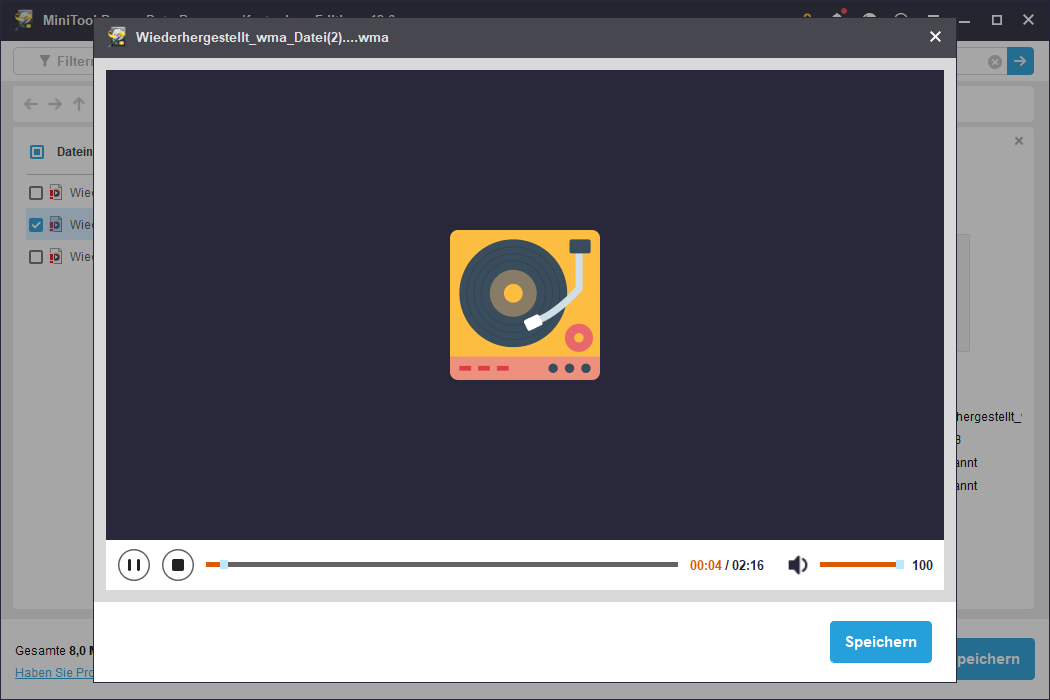Go back with the left arrow
Screen dimensions: 1050x700
point(31,104)
